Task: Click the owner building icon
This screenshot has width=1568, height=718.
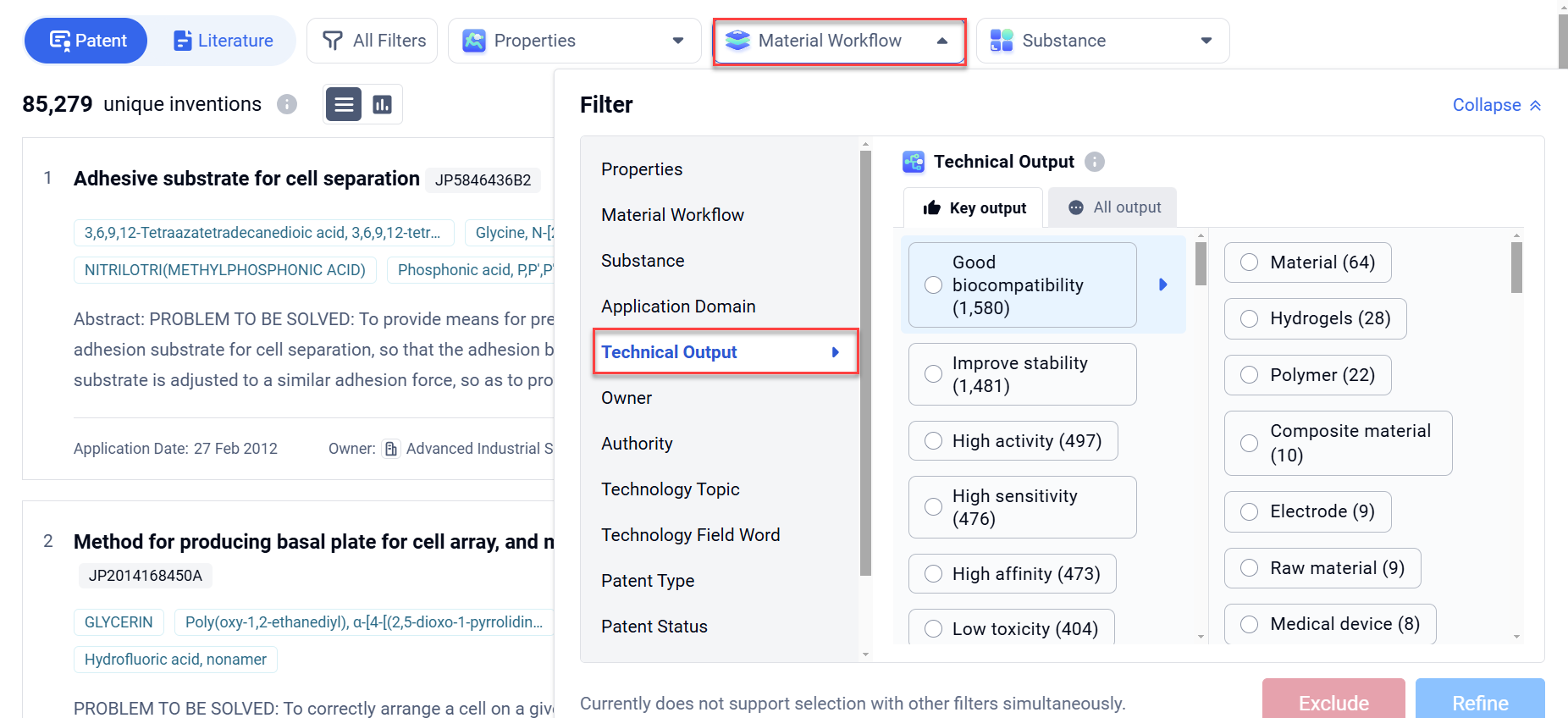Action: pos(391,449)
